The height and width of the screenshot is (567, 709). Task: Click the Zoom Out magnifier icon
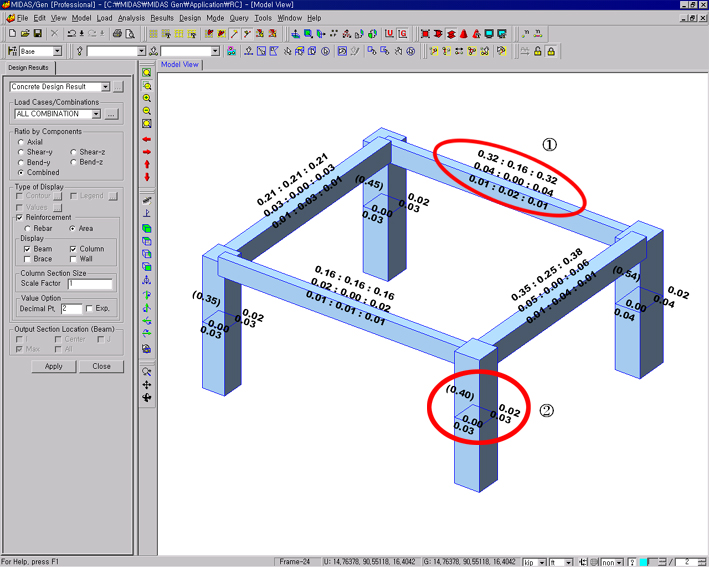click(x=147, y=111)
